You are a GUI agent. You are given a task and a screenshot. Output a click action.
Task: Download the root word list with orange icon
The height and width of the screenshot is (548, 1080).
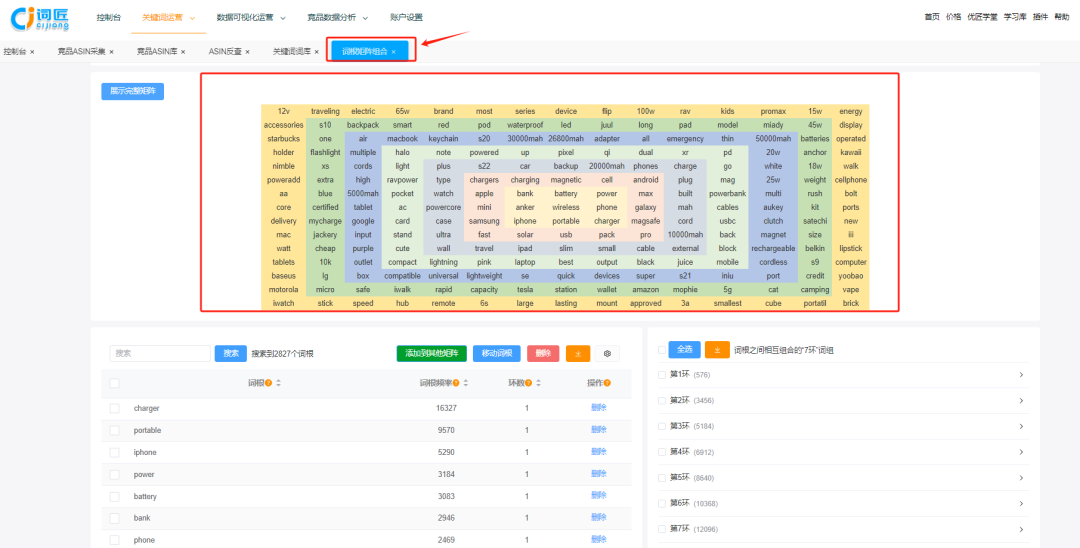578,353
